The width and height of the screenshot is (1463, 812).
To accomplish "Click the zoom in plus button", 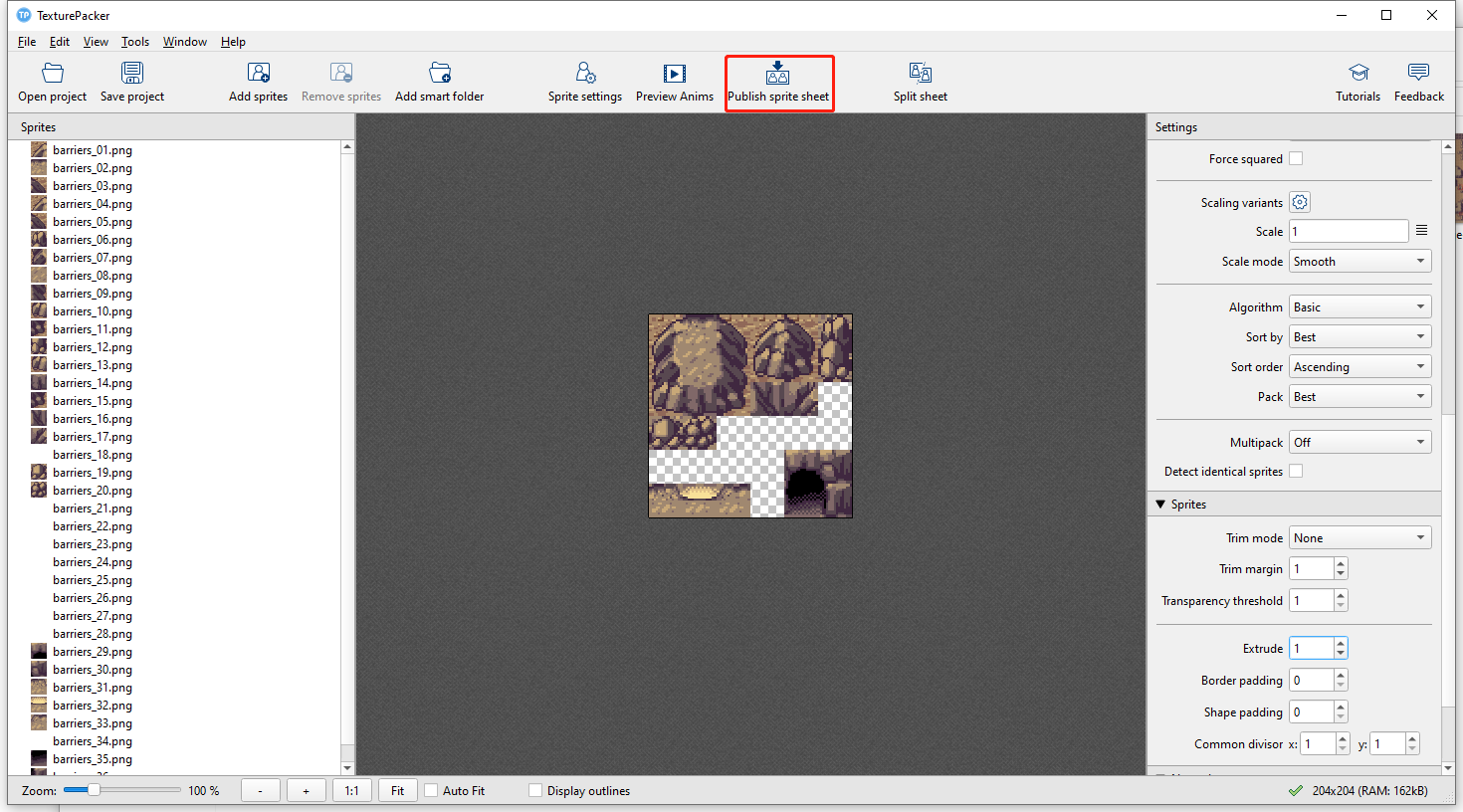I will tap(307, 790).
